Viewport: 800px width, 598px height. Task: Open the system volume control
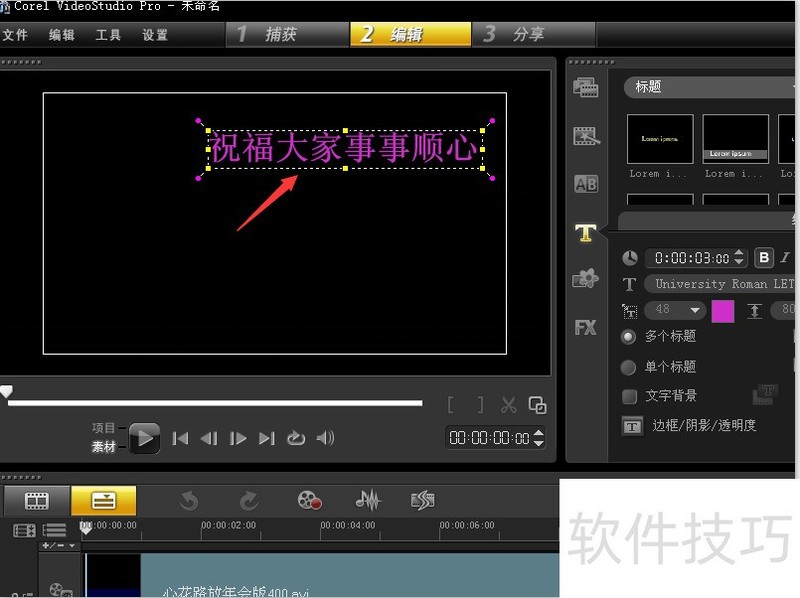(325, 438)
